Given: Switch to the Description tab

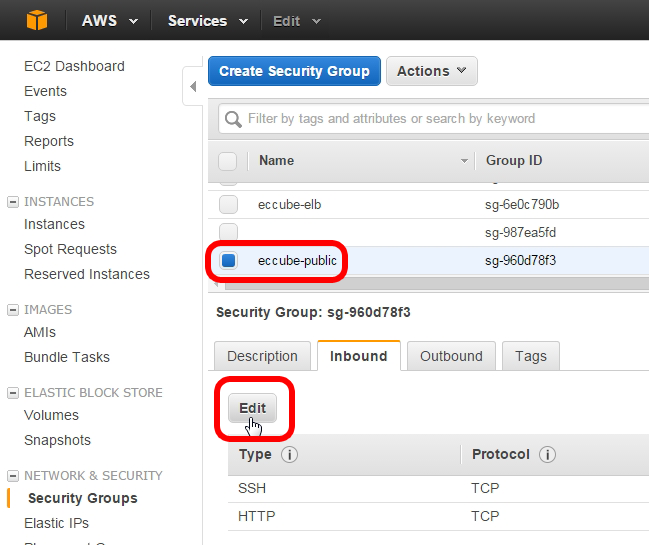Looking at the screenshot, I should pos(262,356).
